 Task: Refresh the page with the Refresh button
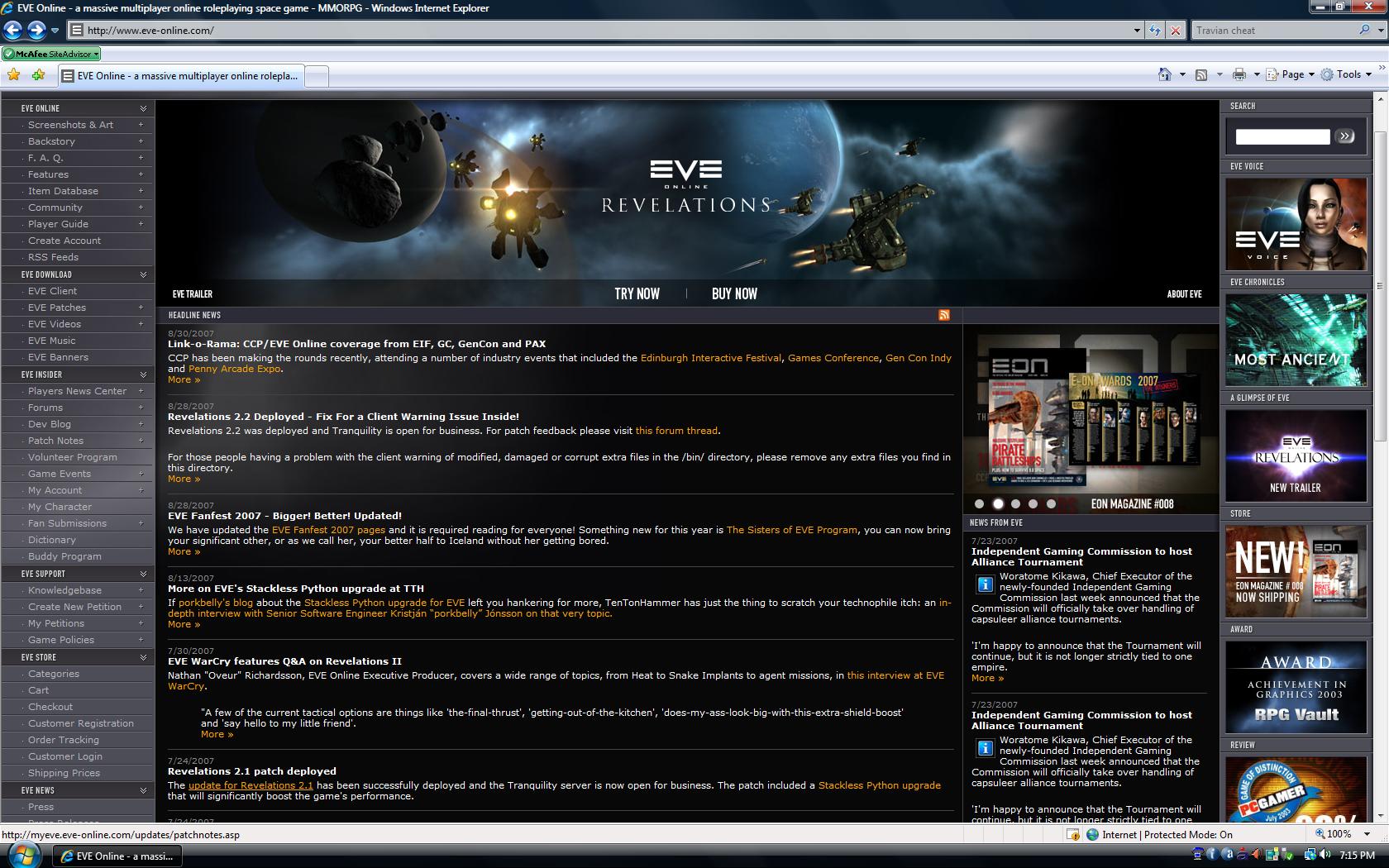tap(1155, 31)
